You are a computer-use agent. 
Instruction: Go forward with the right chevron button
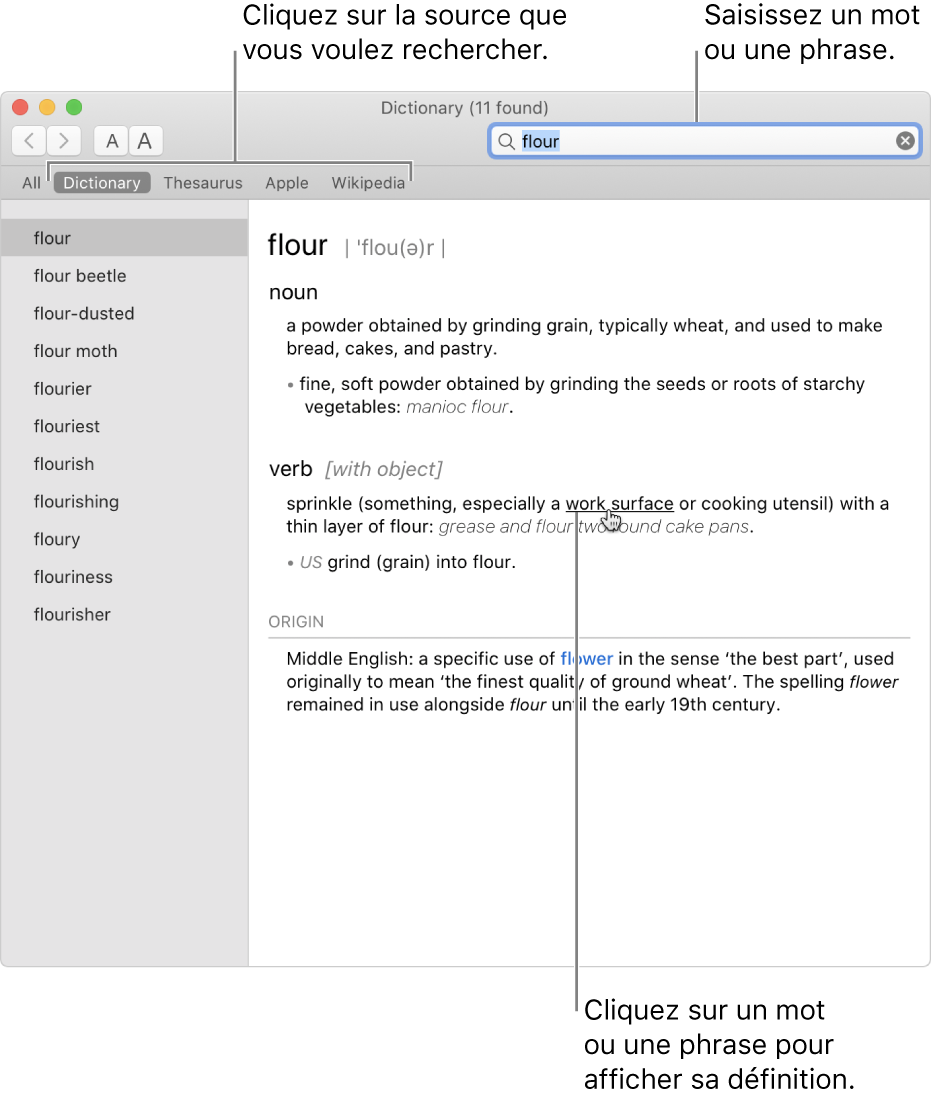[64, 141]
